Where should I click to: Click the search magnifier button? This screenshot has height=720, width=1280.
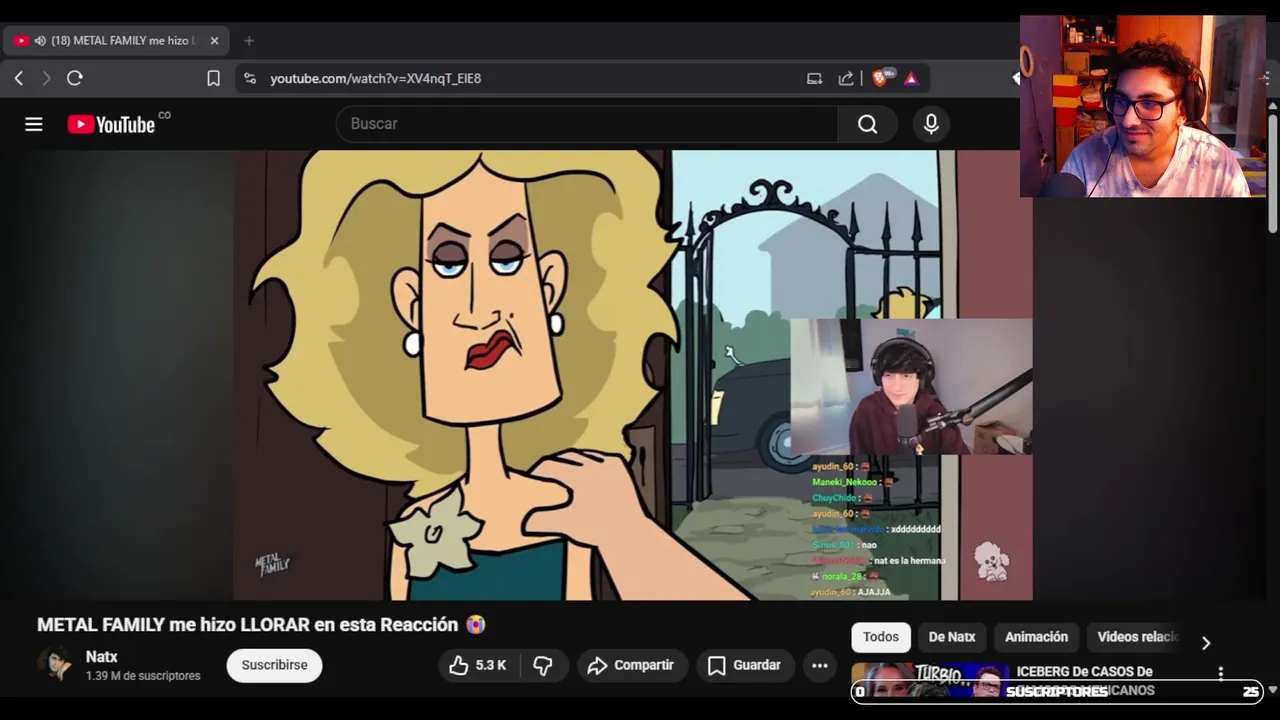point(867,124)
